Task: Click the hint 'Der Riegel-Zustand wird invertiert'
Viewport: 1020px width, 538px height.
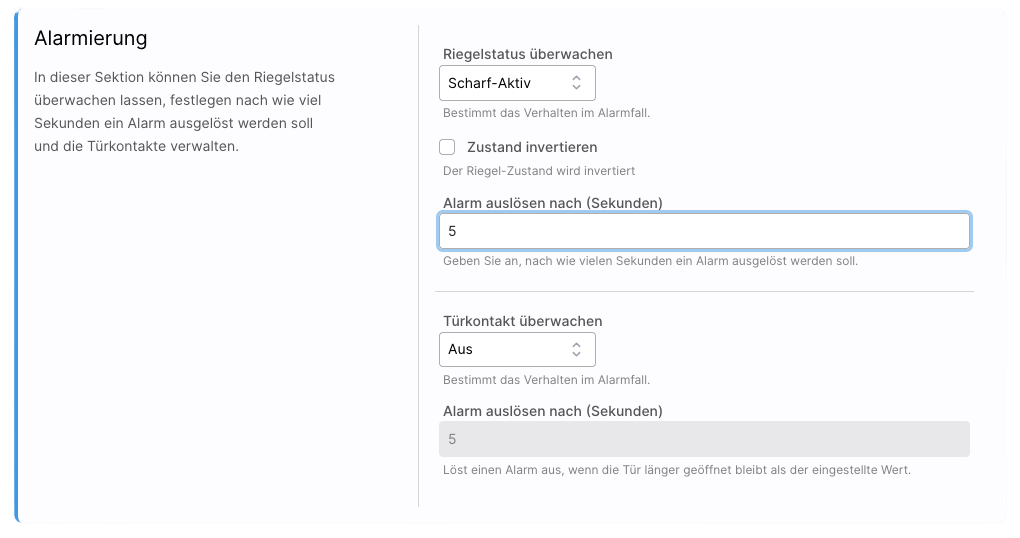Action: point(538,171)
